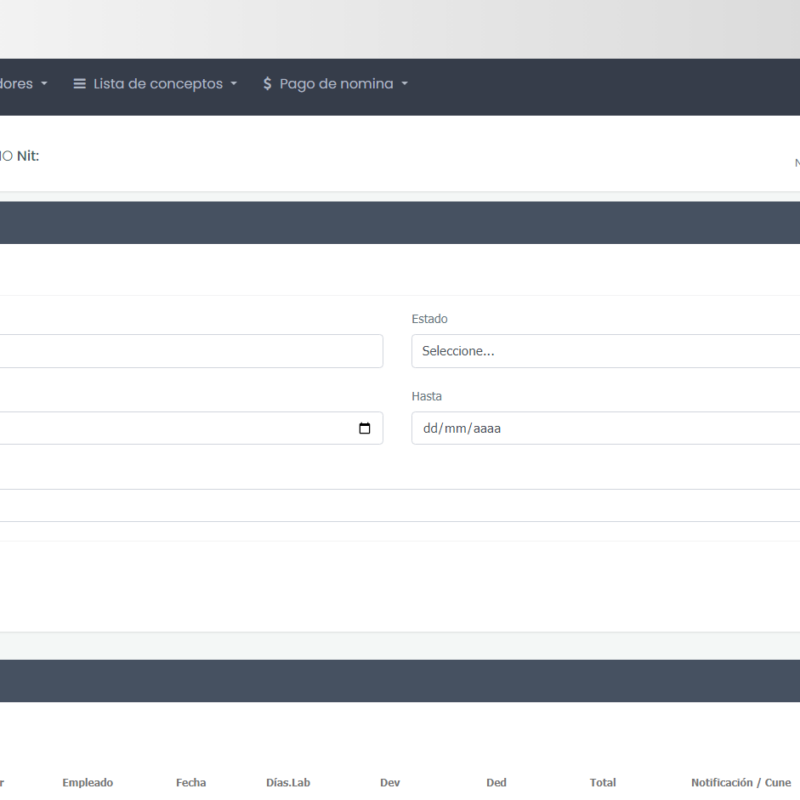800x800 pixels.
Task: Focus the text input left of Estado
Action: coord(190,351)
